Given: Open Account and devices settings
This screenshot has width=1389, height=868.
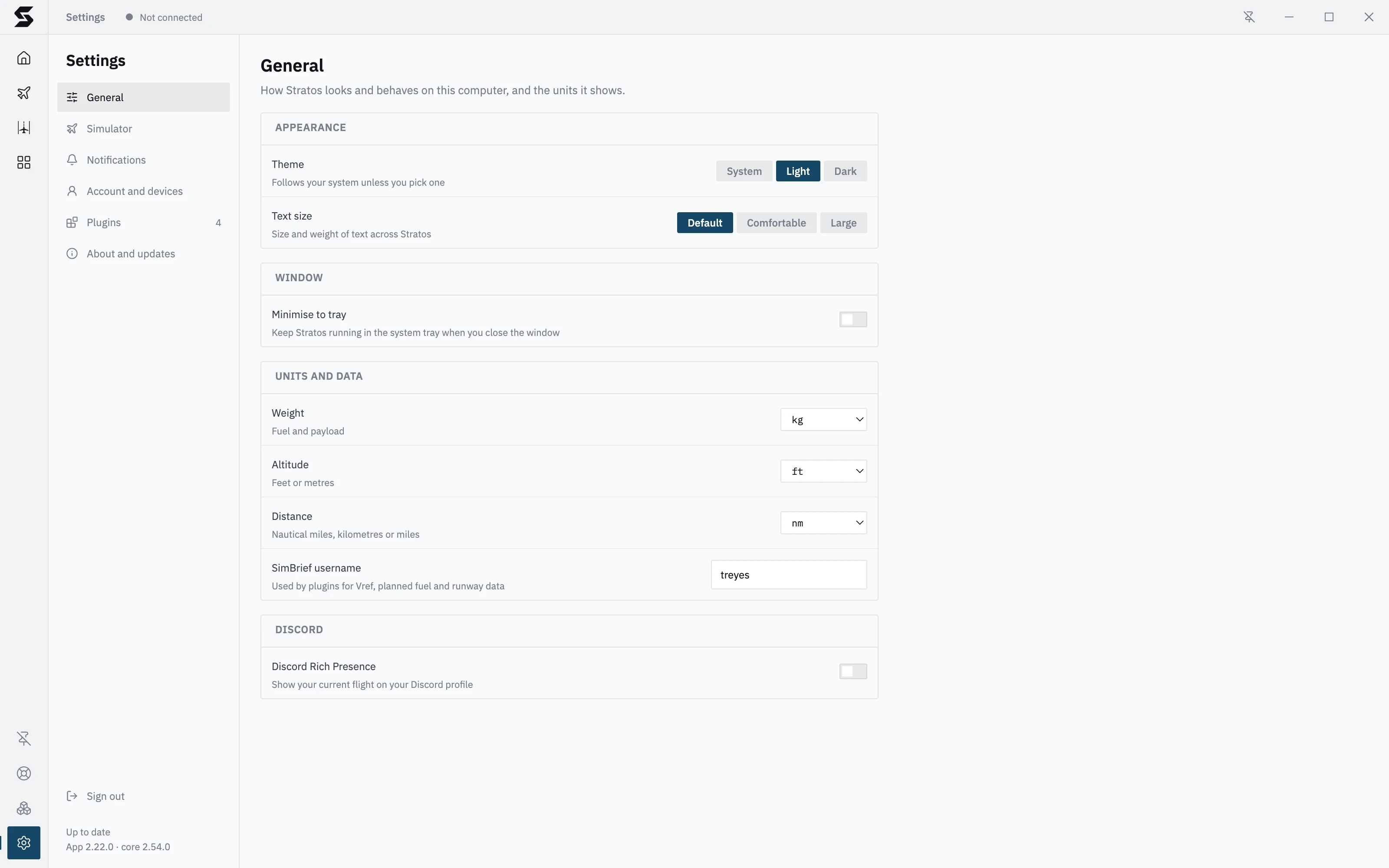Looking at the screenshot, I should (x=144, y=191).
